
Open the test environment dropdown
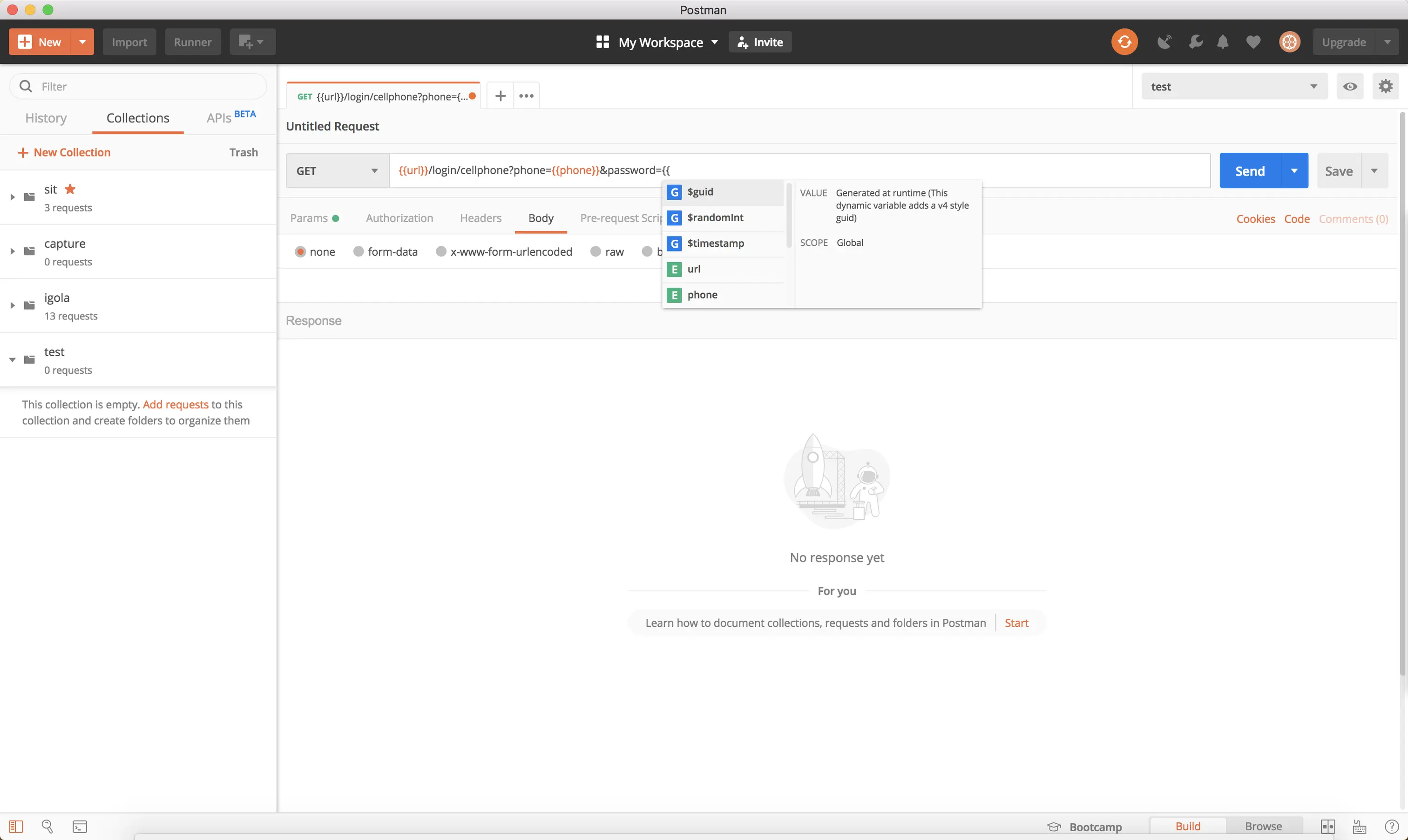[1234, 87]
